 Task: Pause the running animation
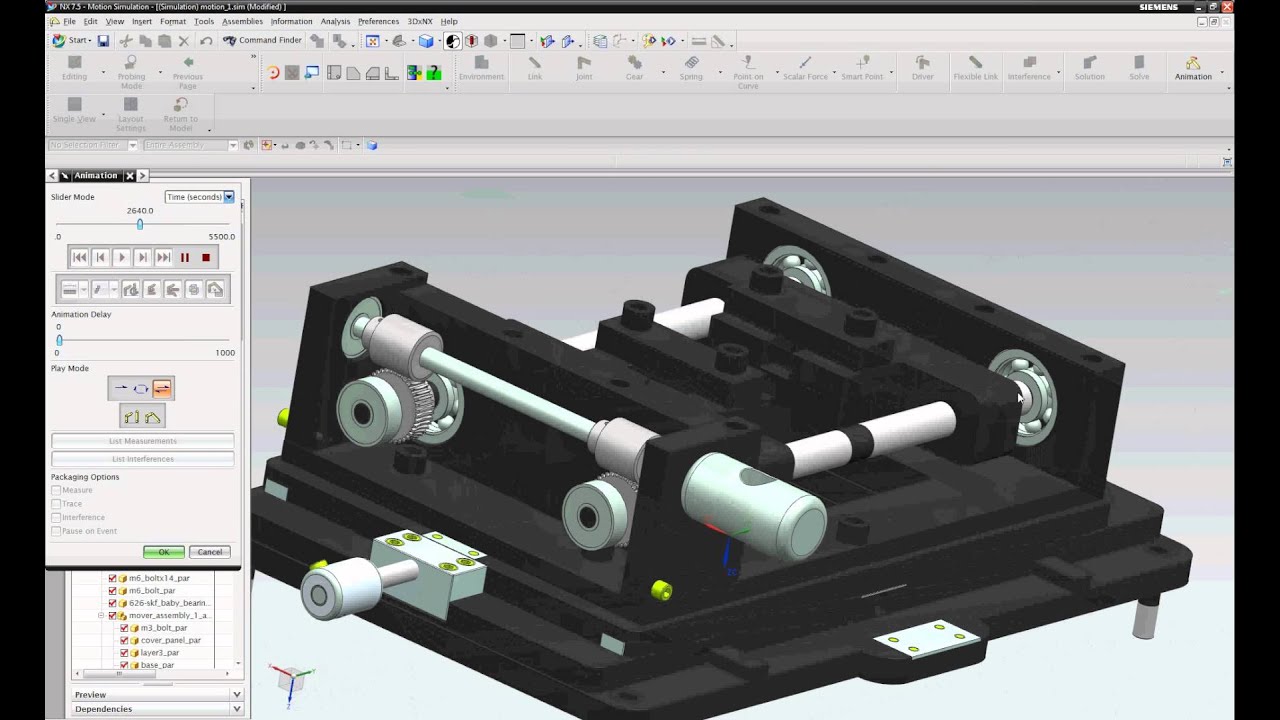[185, 257]
